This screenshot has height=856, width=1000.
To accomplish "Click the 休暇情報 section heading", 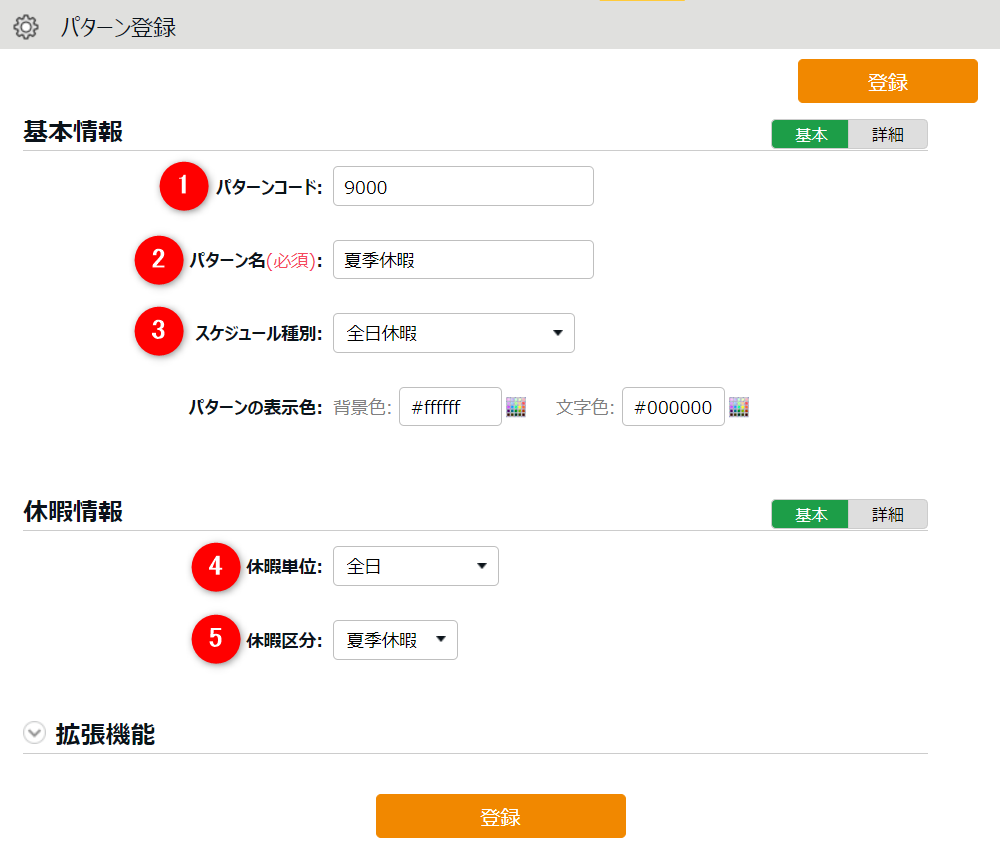I will click(73, 512).
